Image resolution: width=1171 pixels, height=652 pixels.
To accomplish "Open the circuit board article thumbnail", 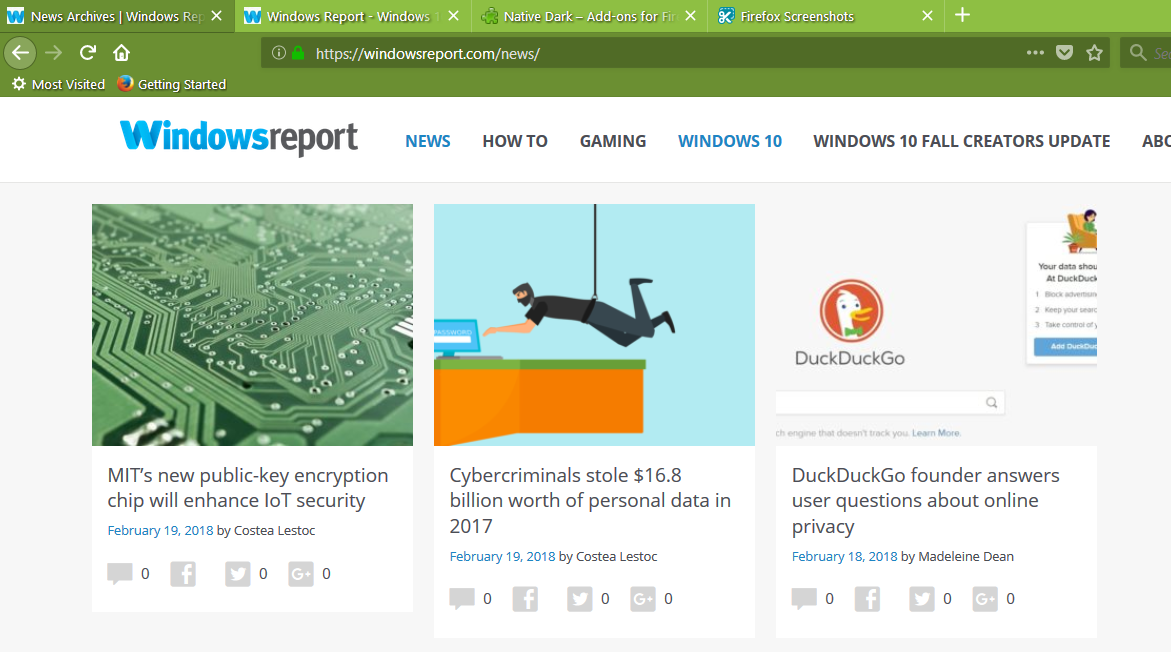I will pos(252,325).
